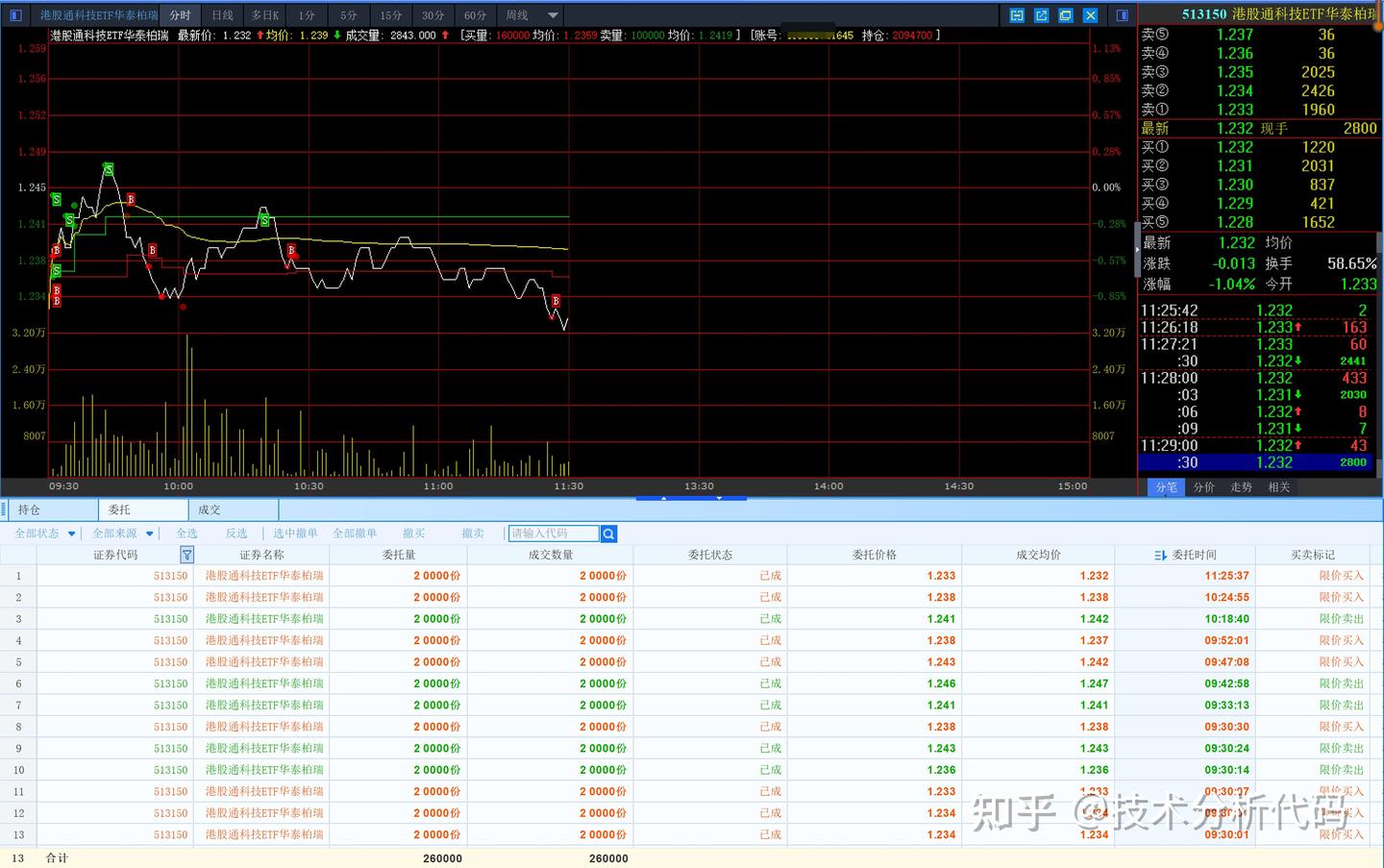Click the B buy marker near 11:25 on chart

(556, 301)
